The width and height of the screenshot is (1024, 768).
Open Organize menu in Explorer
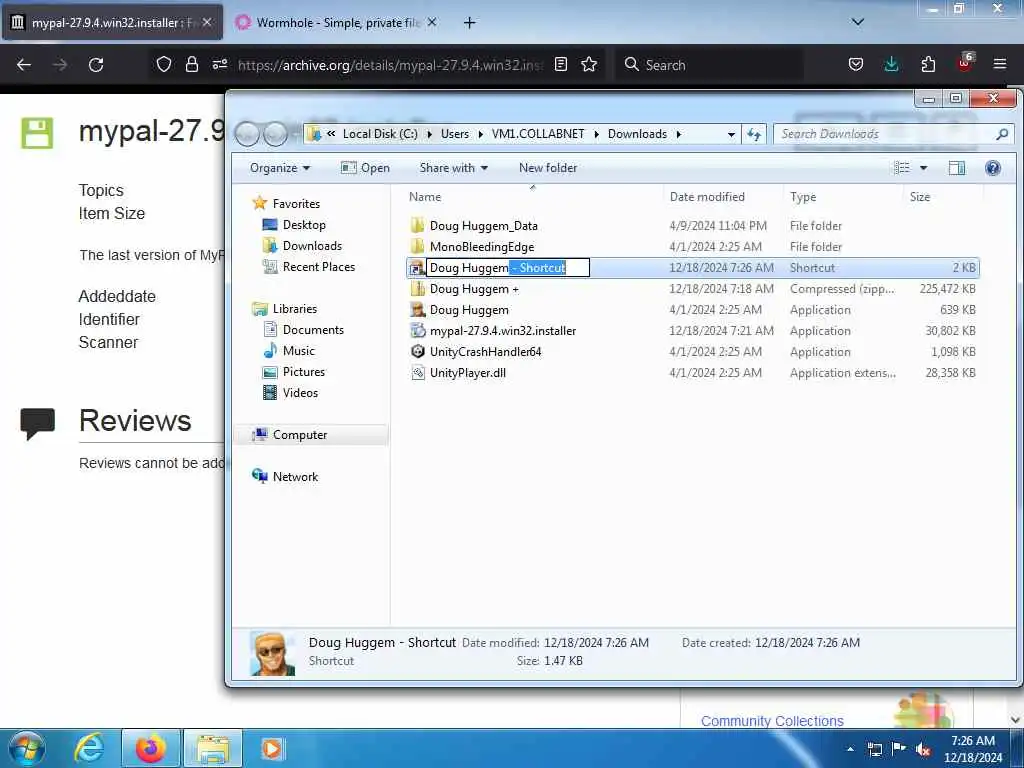pyautogui.click(x=280, y=168)
